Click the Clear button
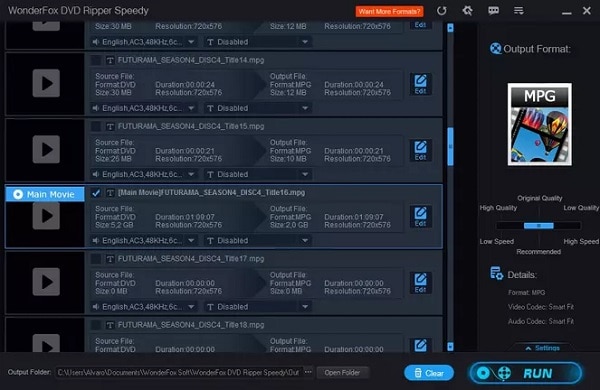 click(429, 373)
